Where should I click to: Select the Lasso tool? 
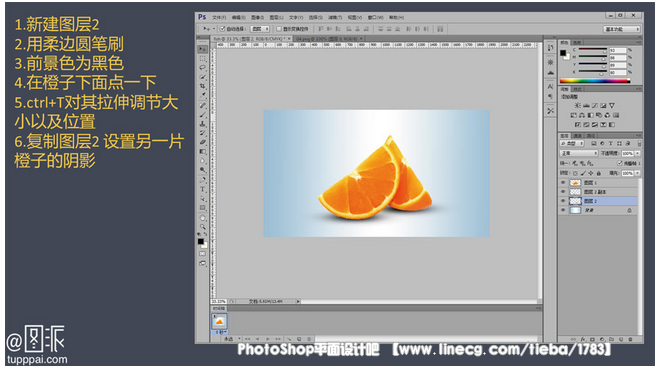(203, 67)
